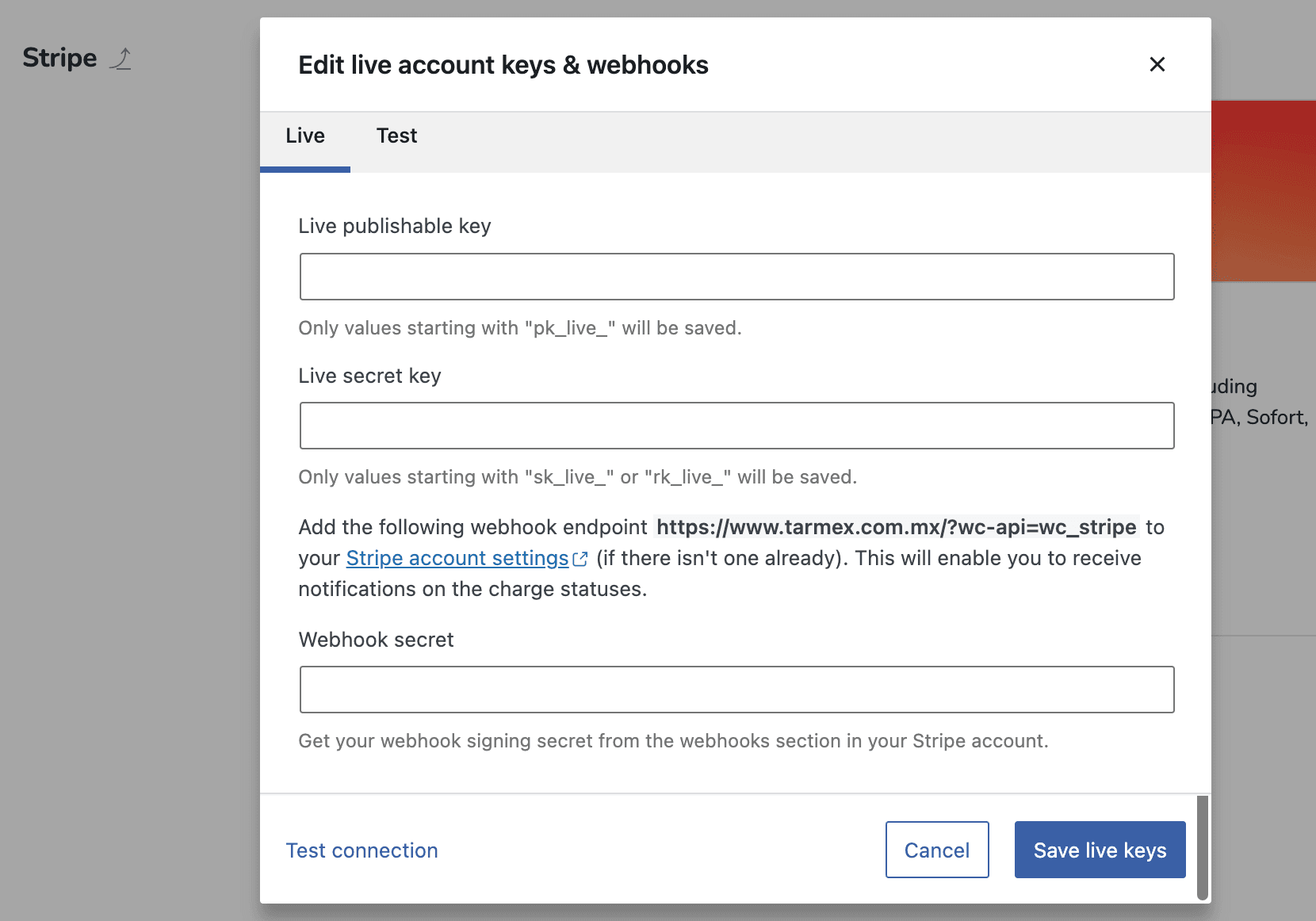
Task: Click the "Live publishable key" label
Action: 395,227
